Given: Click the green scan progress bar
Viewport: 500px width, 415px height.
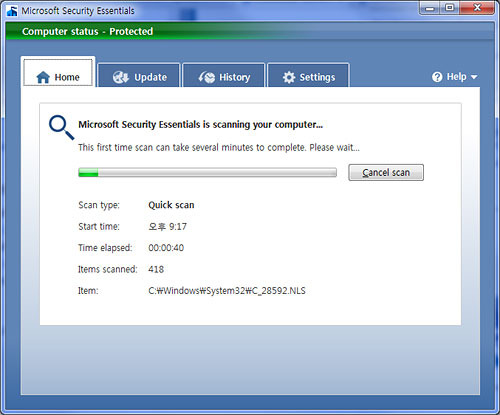Looking at the screenshot, I should (207, 172).
